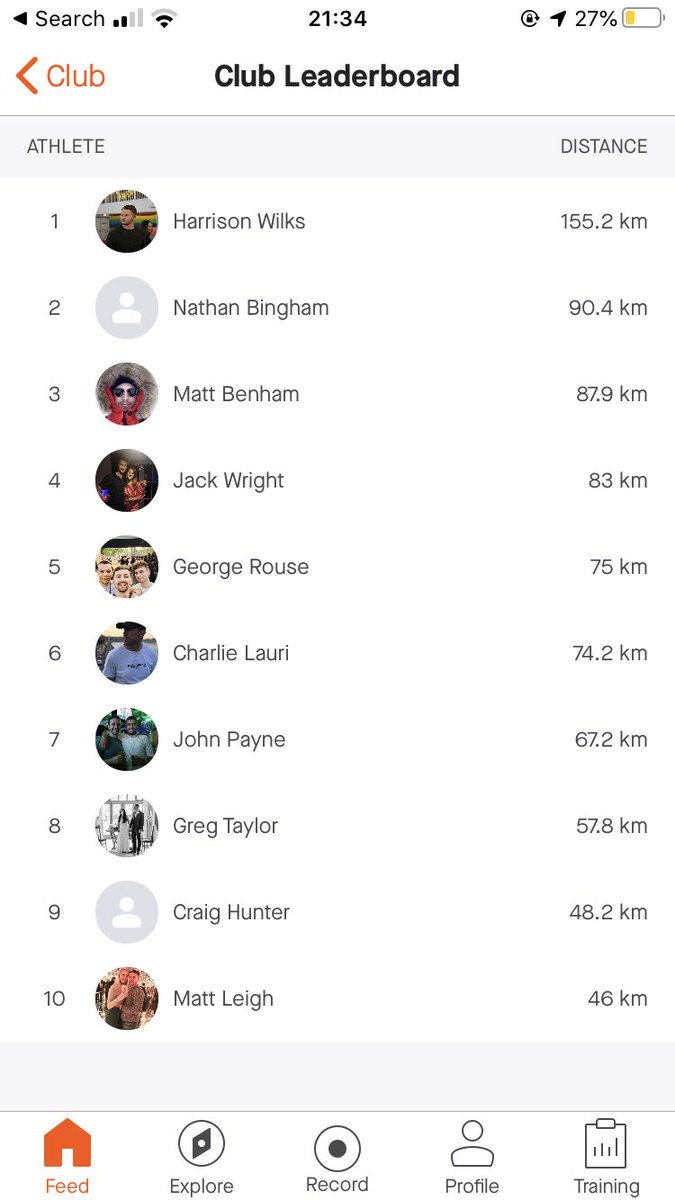The width and height of the screenshot is (675, 1200).
Task: Tap the ATHLETE column header
Action: pyautogui.click(x=66, y=146)
